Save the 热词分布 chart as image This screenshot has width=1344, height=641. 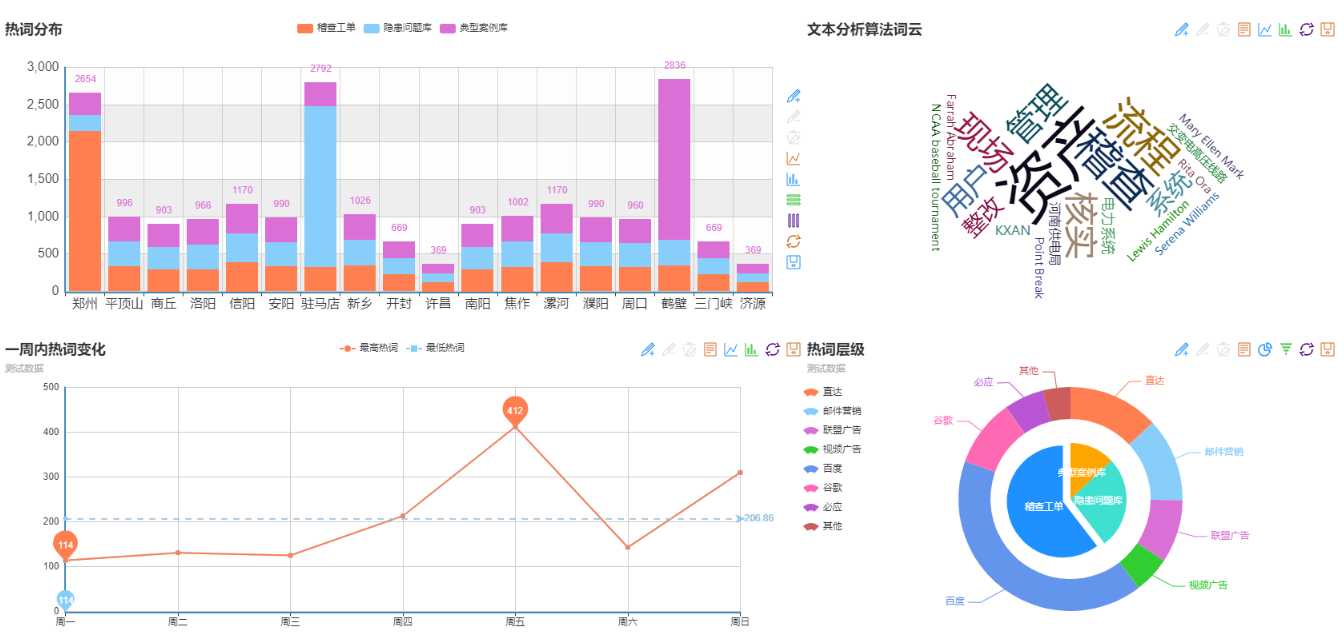(793, 262)
